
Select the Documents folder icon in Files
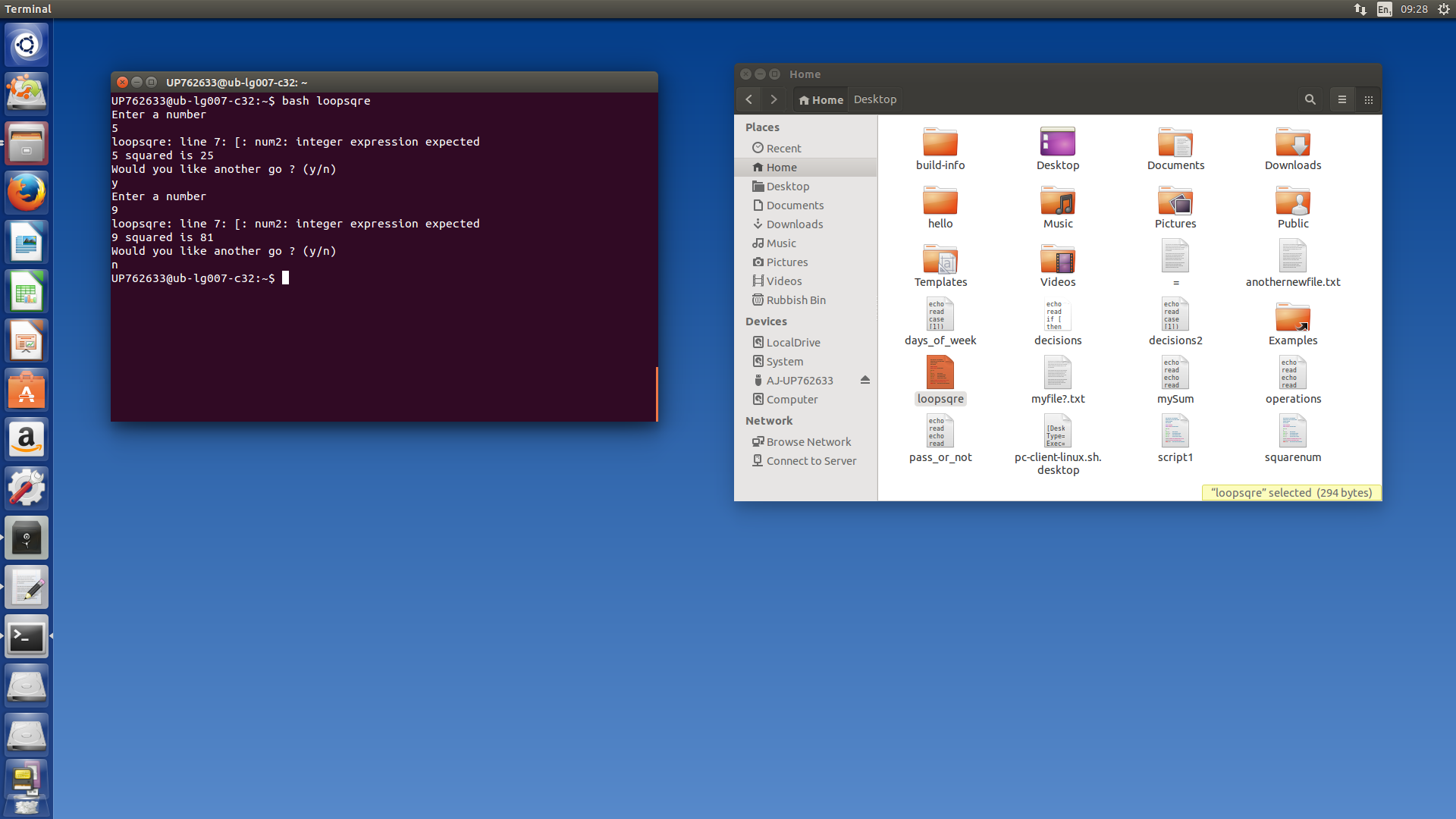pos(1175,149)
